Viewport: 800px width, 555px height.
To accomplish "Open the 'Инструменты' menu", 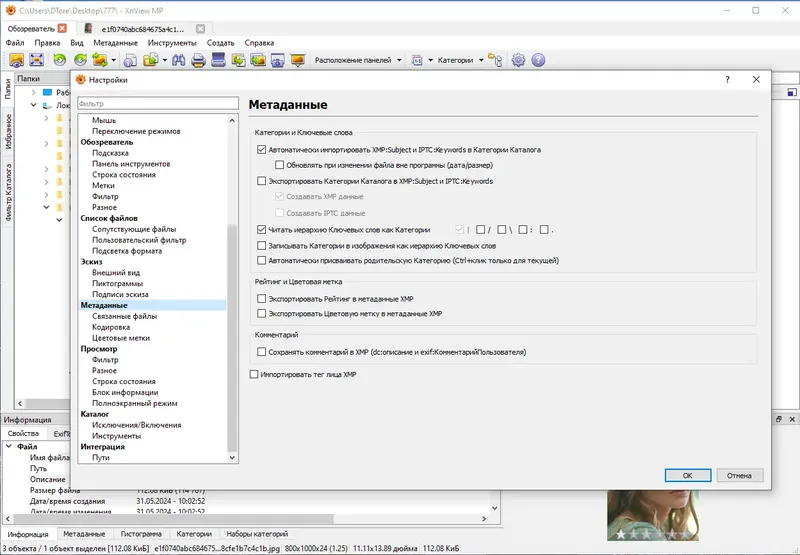I will coord(172,43).
